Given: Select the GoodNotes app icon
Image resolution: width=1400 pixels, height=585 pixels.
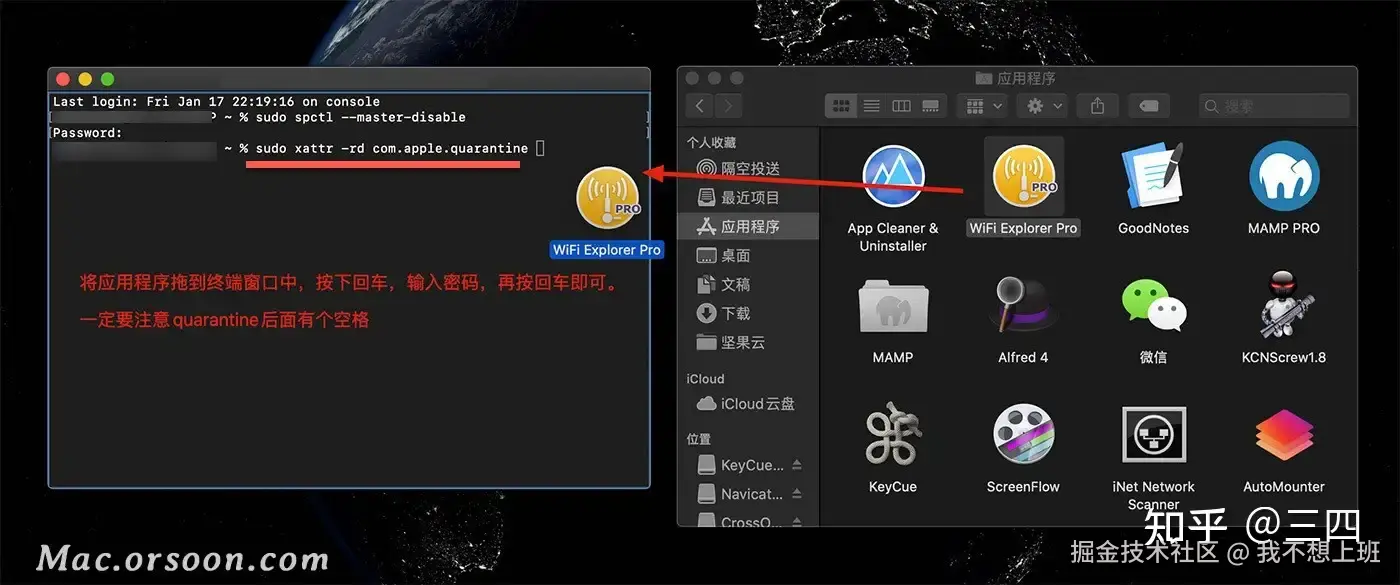Looking at the screenshot, I should [1153, 176].
